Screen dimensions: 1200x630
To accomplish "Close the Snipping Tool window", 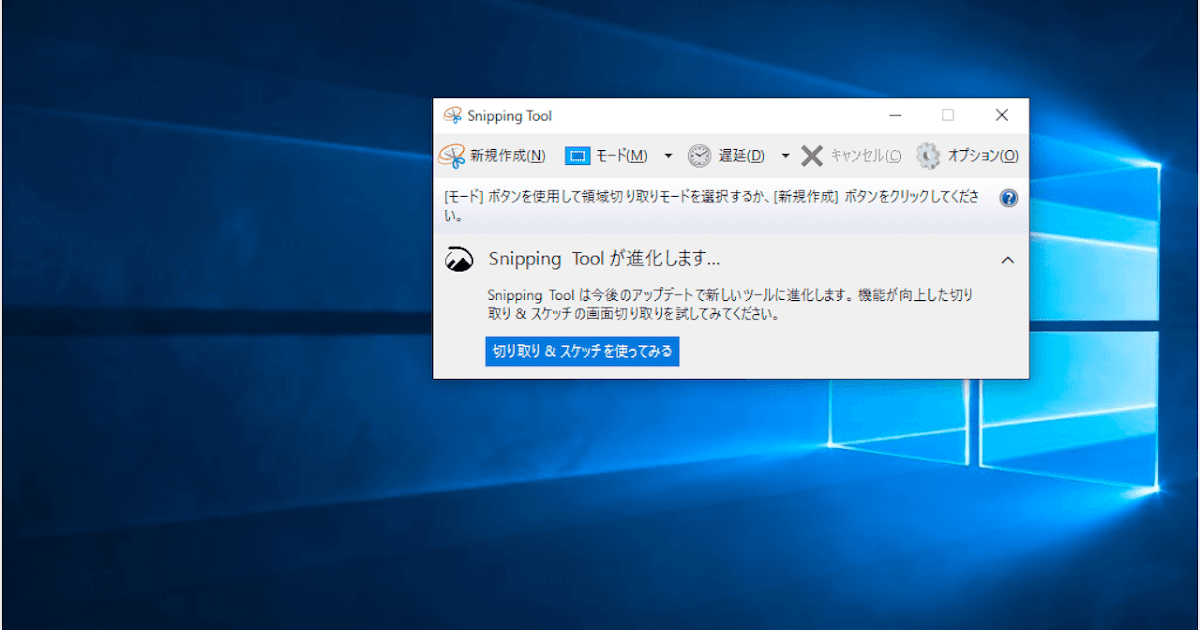I will (x=1001, y=116).
